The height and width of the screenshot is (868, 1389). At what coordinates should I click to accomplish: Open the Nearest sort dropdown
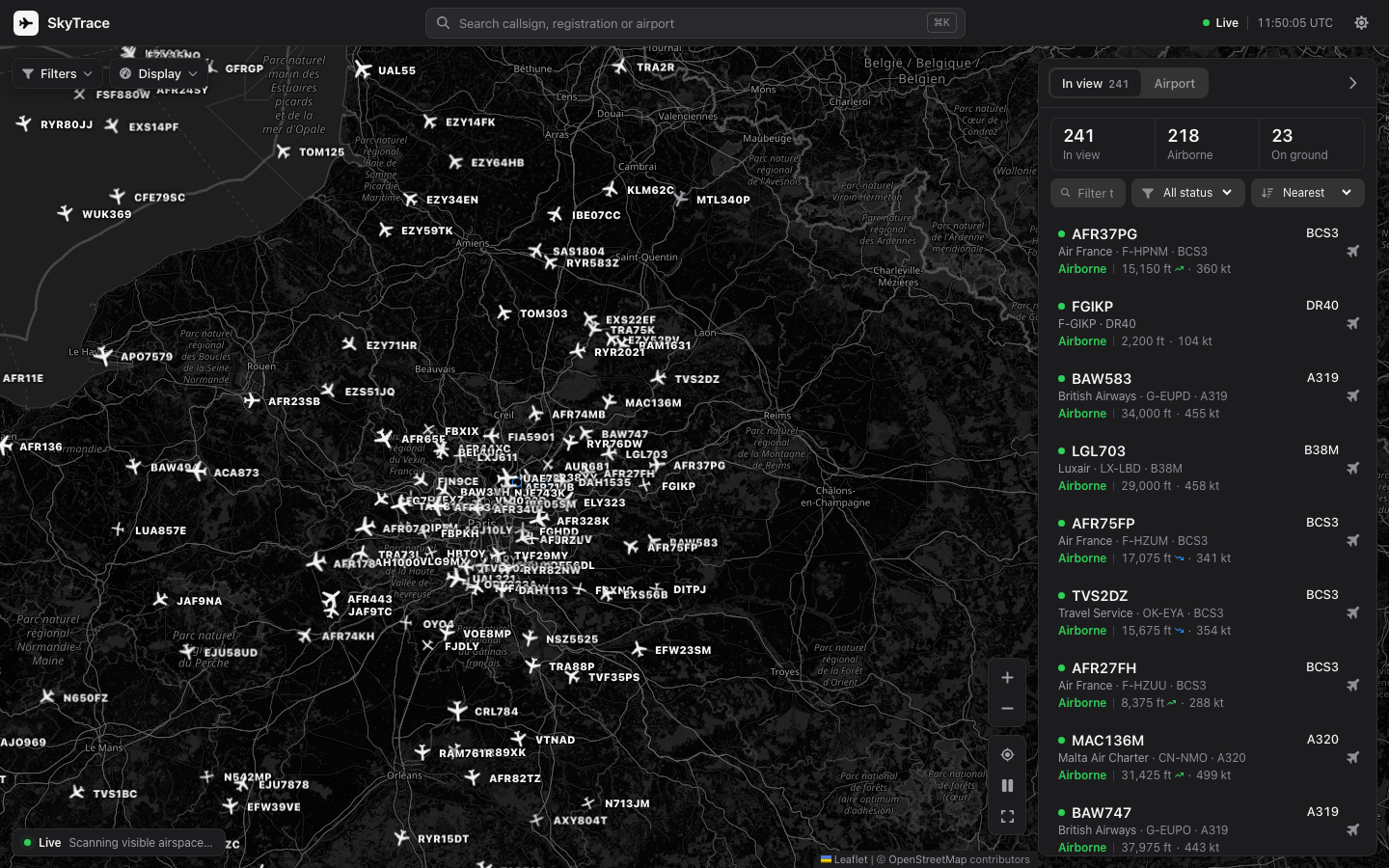pyautogui.click(x=1308, y=193)
